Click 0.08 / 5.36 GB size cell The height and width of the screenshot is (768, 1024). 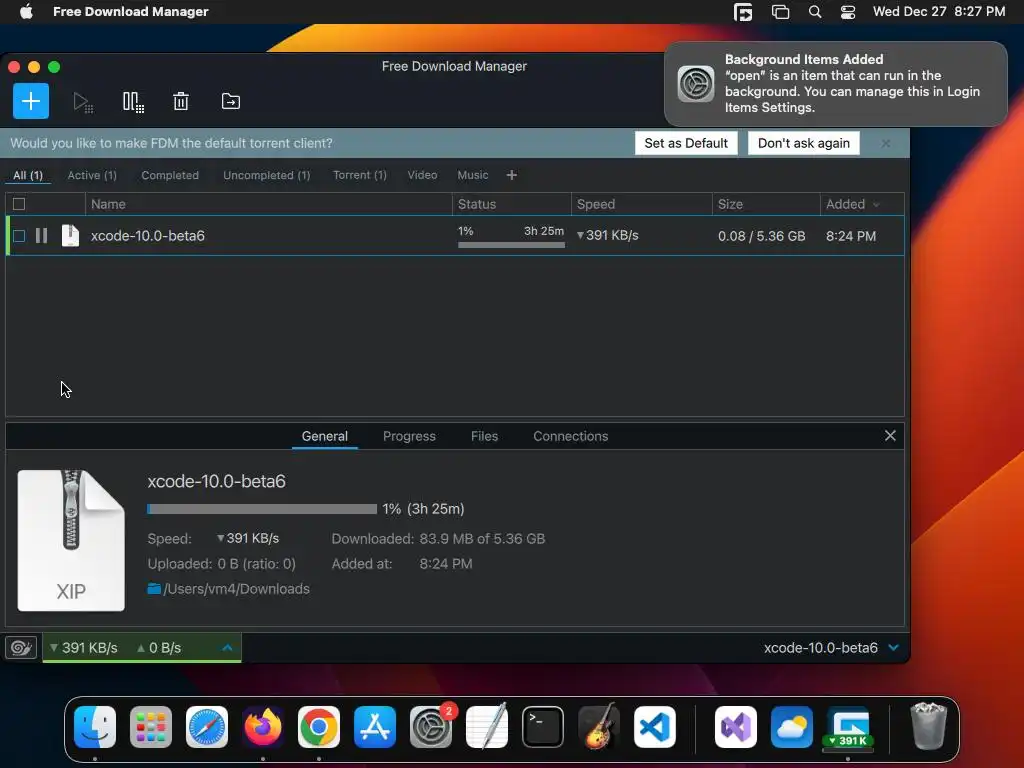[761, 236]
